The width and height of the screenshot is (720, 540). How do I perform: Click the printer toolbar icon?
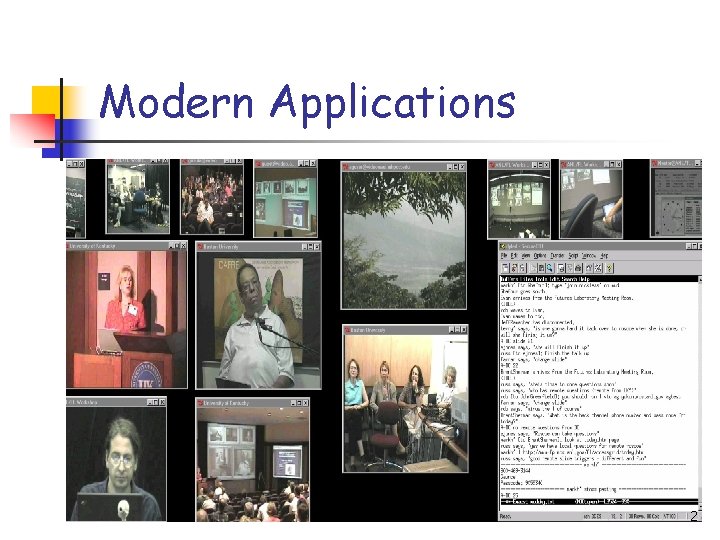click(x=578, y=268)
